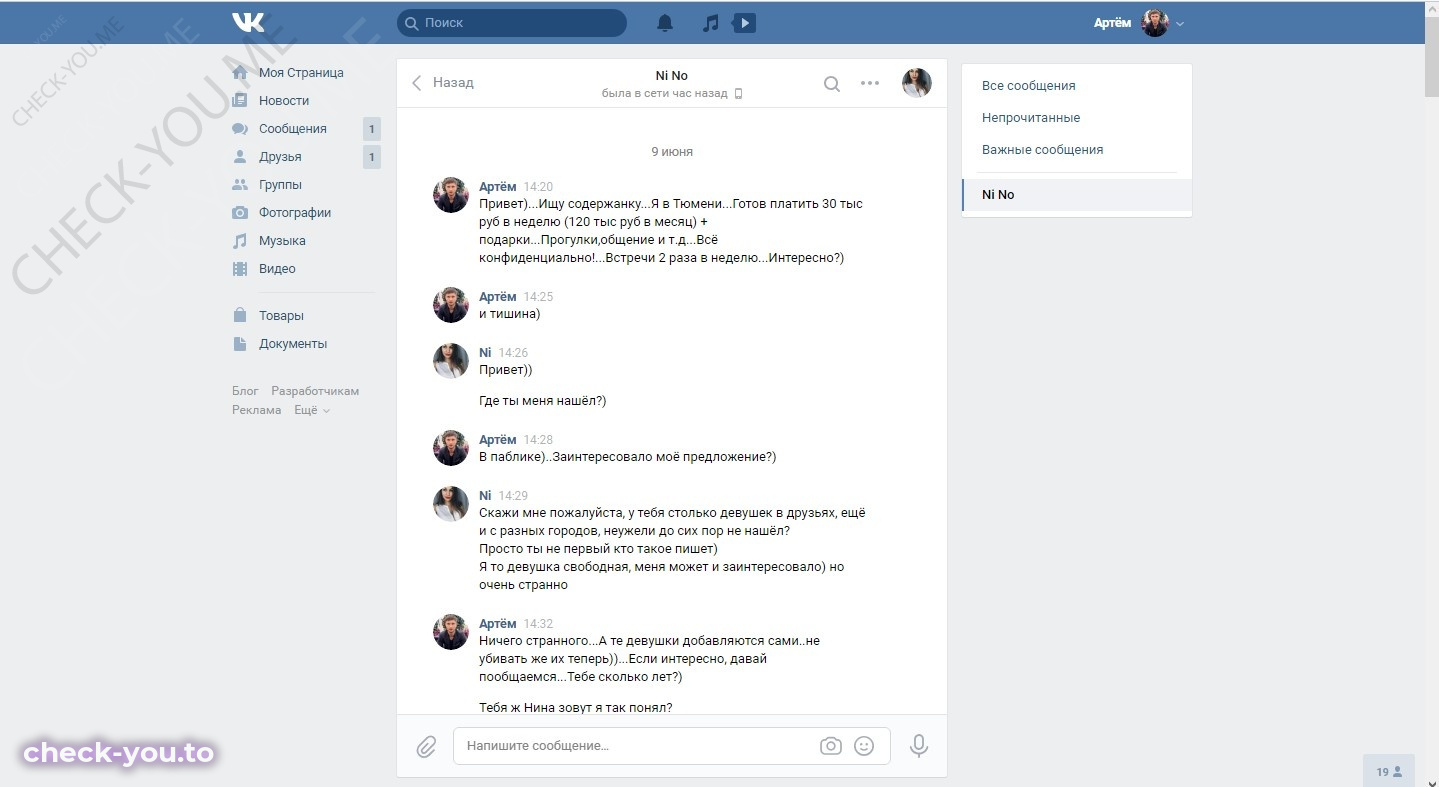Click the chat bubble icon beside Сообщения
The width and height of the screenshot is (1439, 787).
240,129
